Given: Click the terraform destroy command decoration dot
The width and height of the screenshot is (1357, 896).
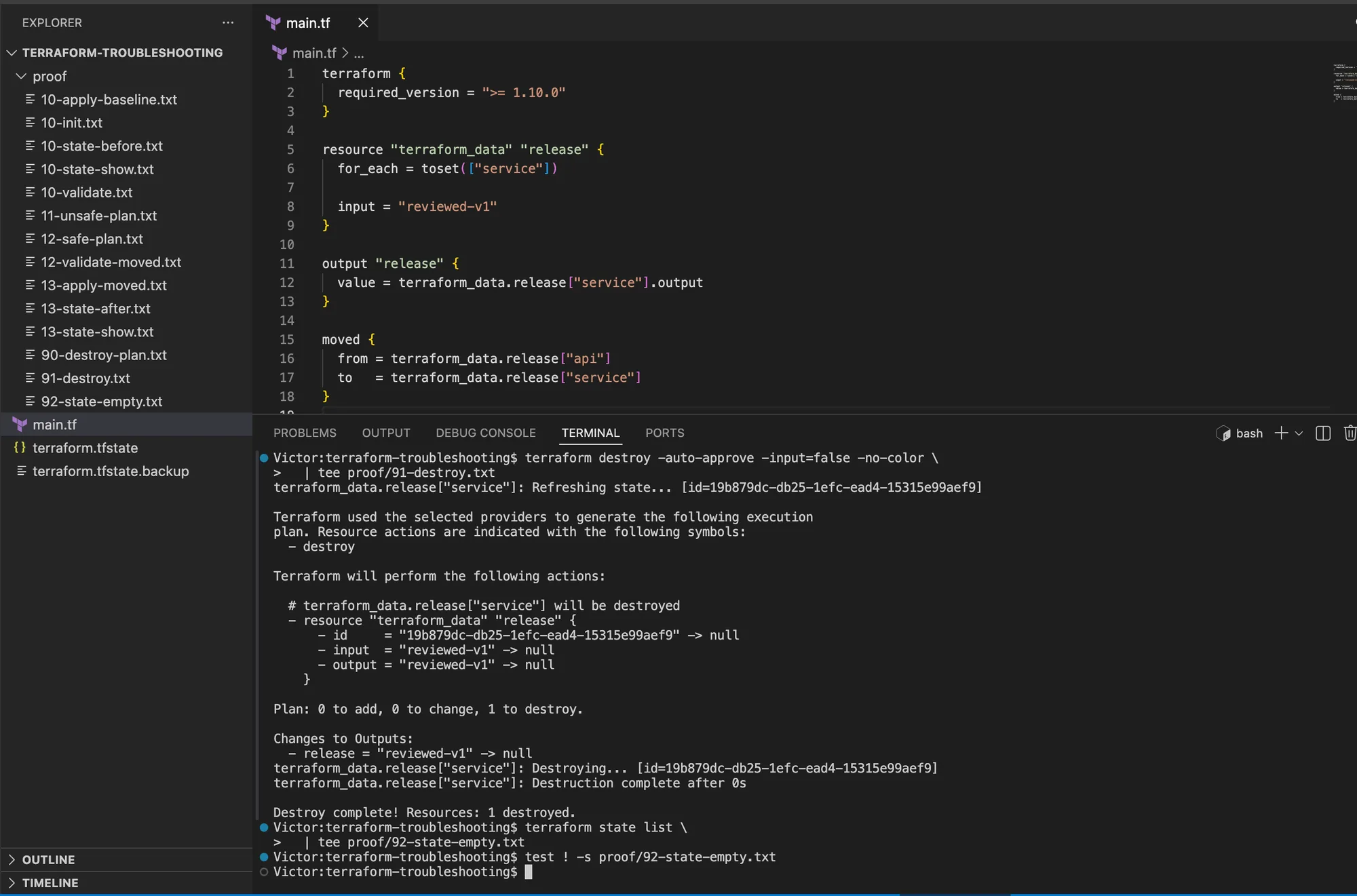Looking at the screenshot, I should tap(264, 458).
